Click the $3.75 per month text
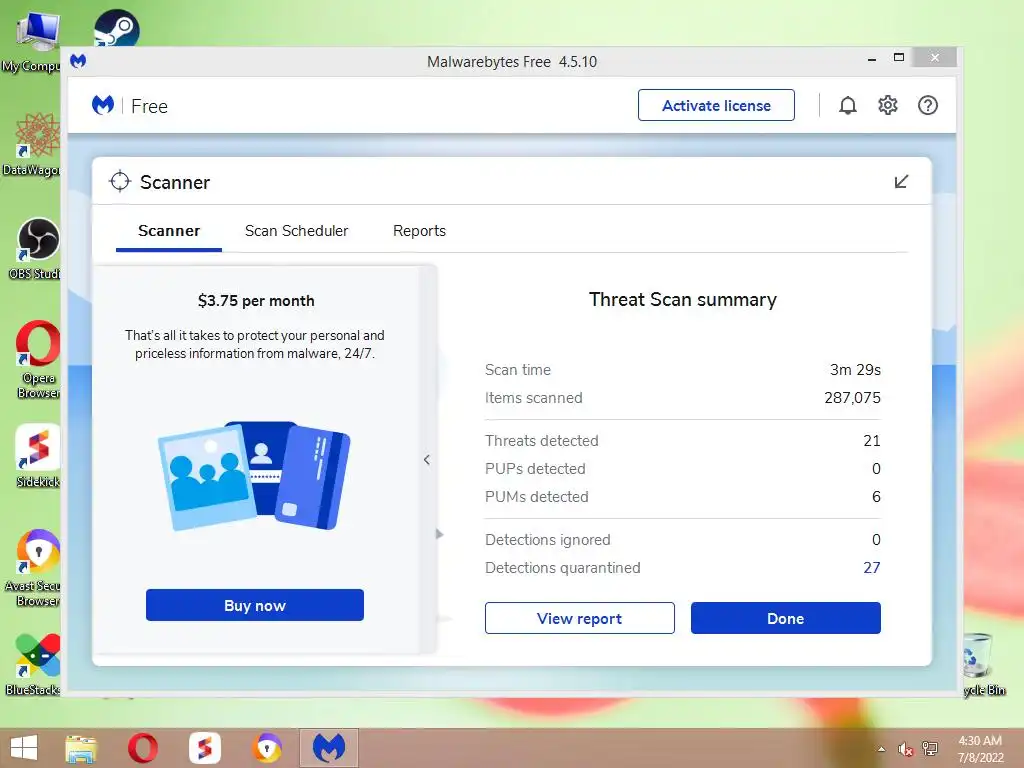This screenshot has height=768, width=1024. pyautogui.click(x=256, y=300)
